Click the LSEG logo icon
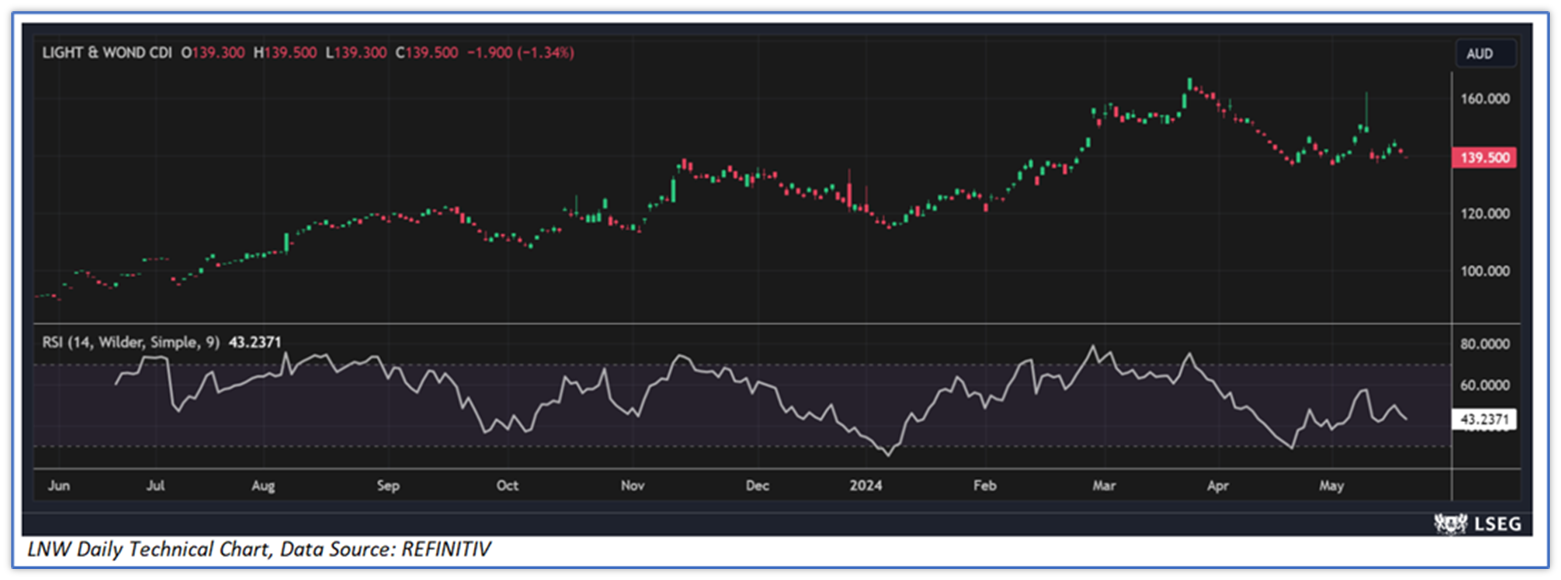Screen dimensions: 1561x580 click(1449, 522)
